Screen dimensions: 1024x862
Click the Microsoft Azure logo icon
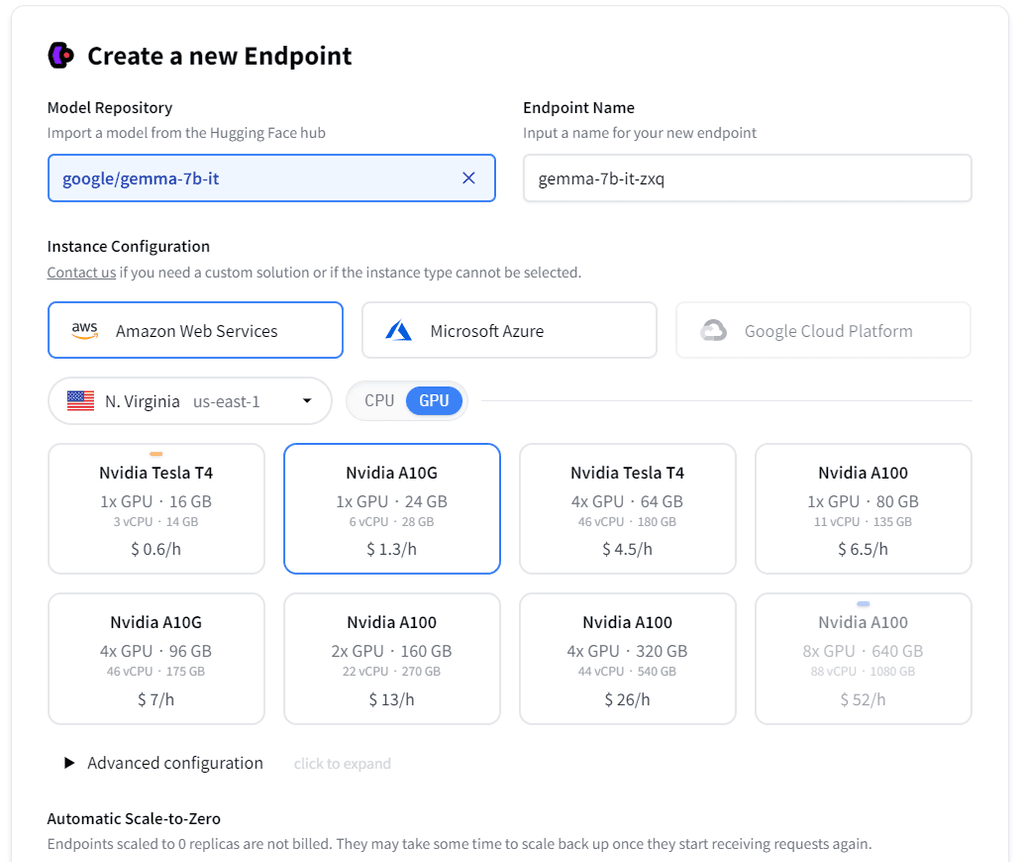pos(399,329)
